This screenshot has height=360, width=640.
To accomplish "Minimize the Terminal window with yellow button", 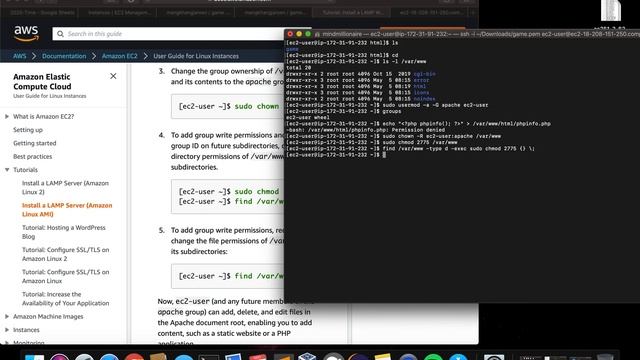I will (299, 34).
